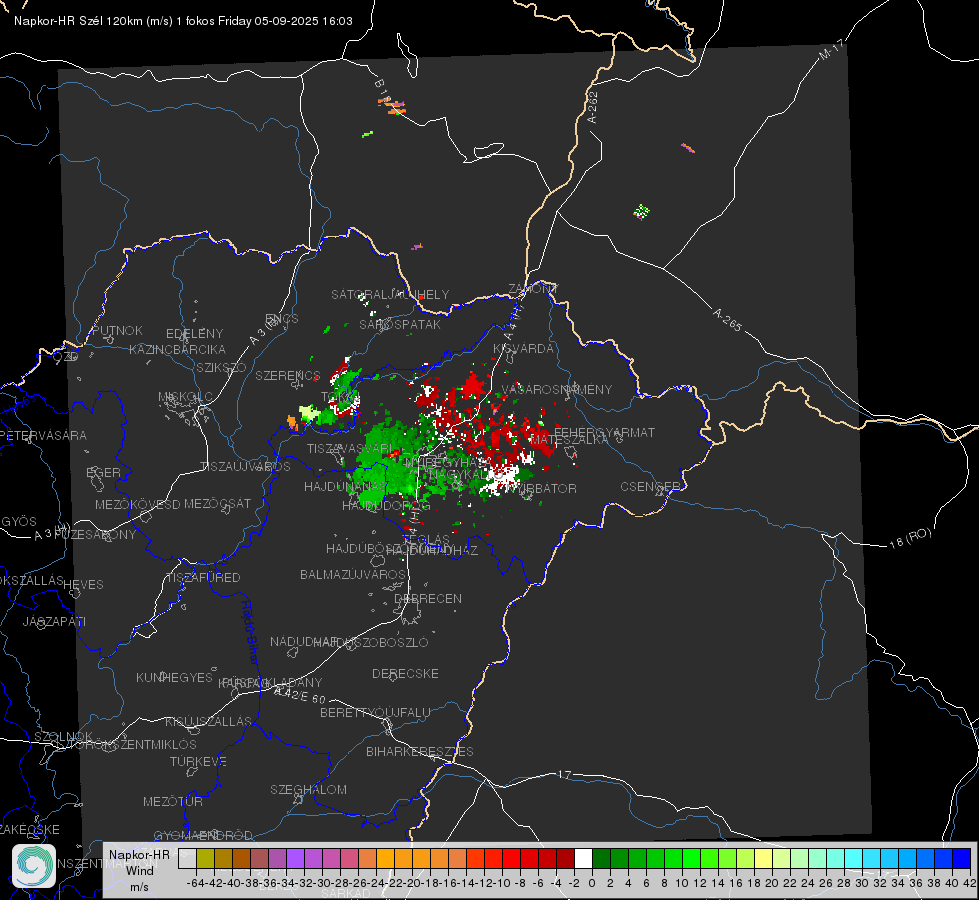
Task: Click the BALMAZÚJVÁROS city label
Action: tap(353, 574)
